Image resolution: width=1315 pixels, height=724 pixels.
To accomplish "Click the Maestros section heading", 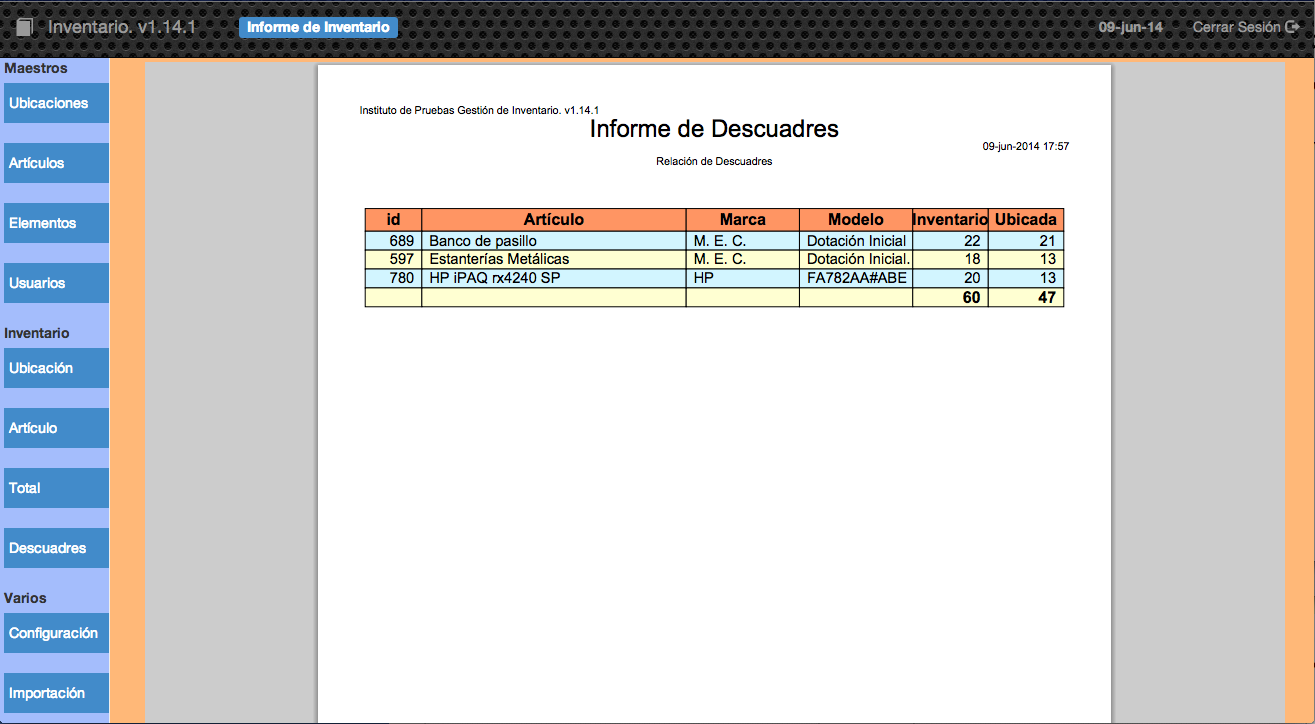I will click(36, 68).
